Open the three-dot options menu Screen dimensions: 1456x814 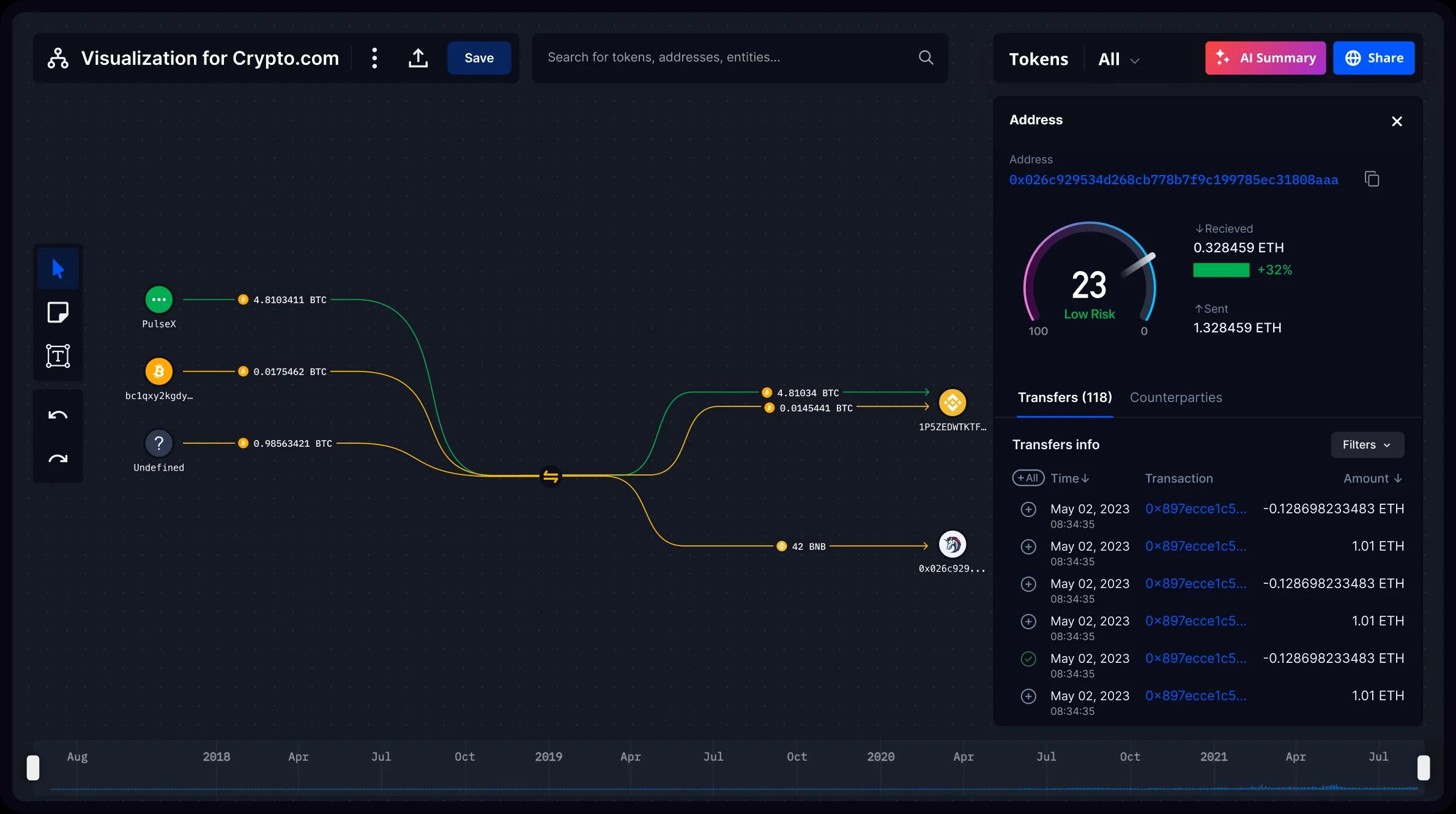coord(374,58)
